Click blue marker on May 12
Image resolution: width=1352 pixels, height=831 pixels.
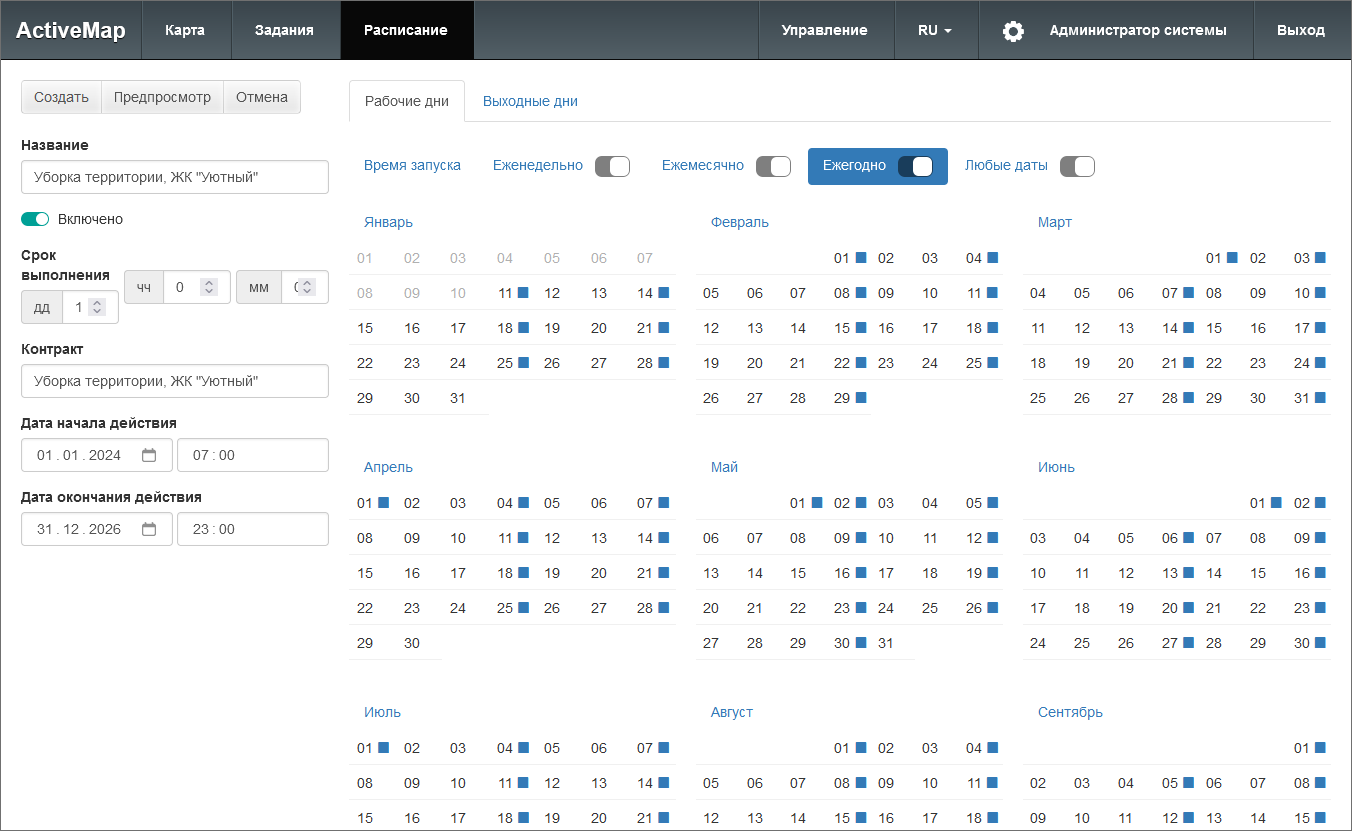pyautogui.click(x=993, y=538)
